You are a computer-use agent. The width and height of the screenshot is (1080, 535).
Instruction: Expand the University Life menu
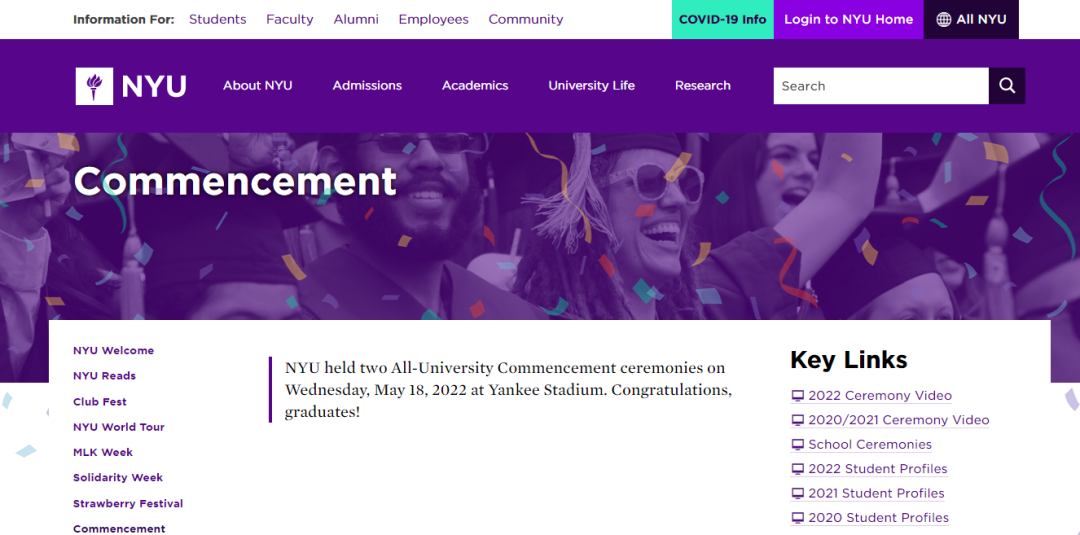[591, 86]
